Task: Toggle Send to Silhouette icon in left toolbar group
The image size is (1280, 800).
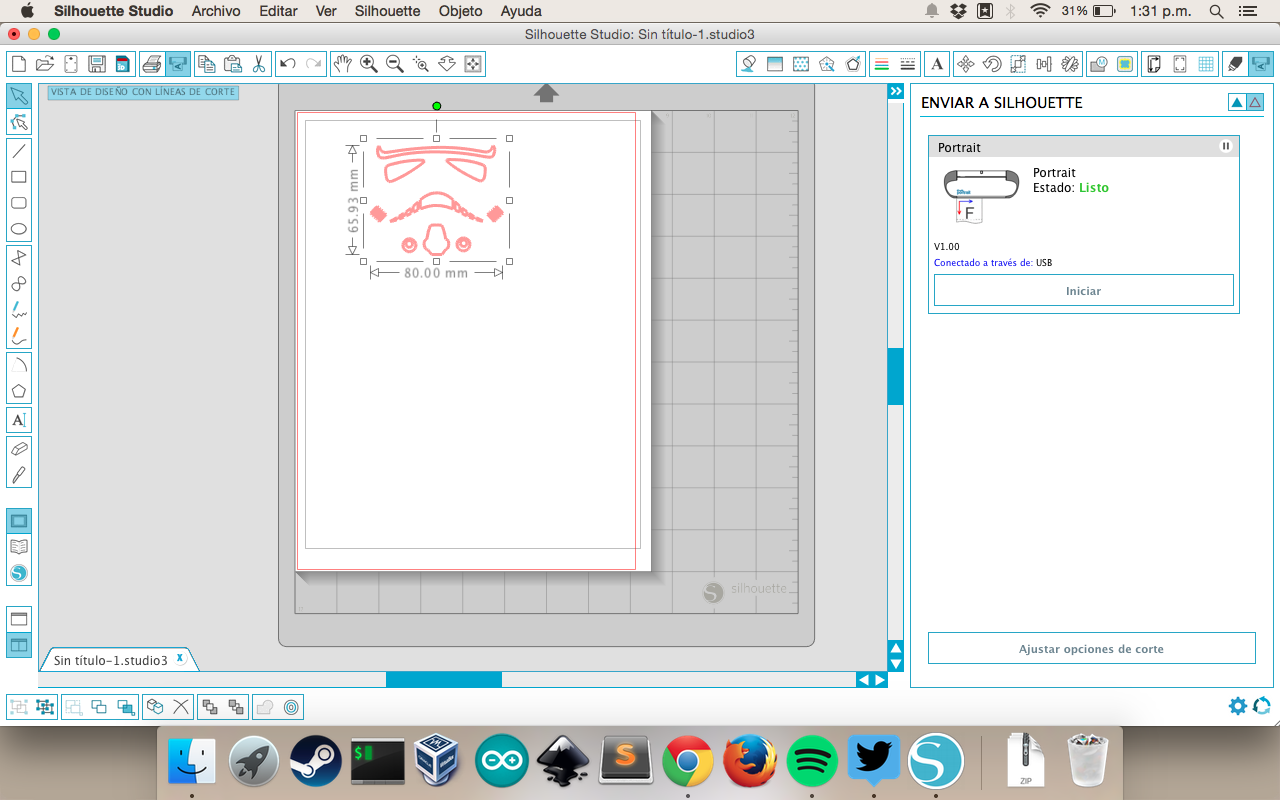Action: 178,64
